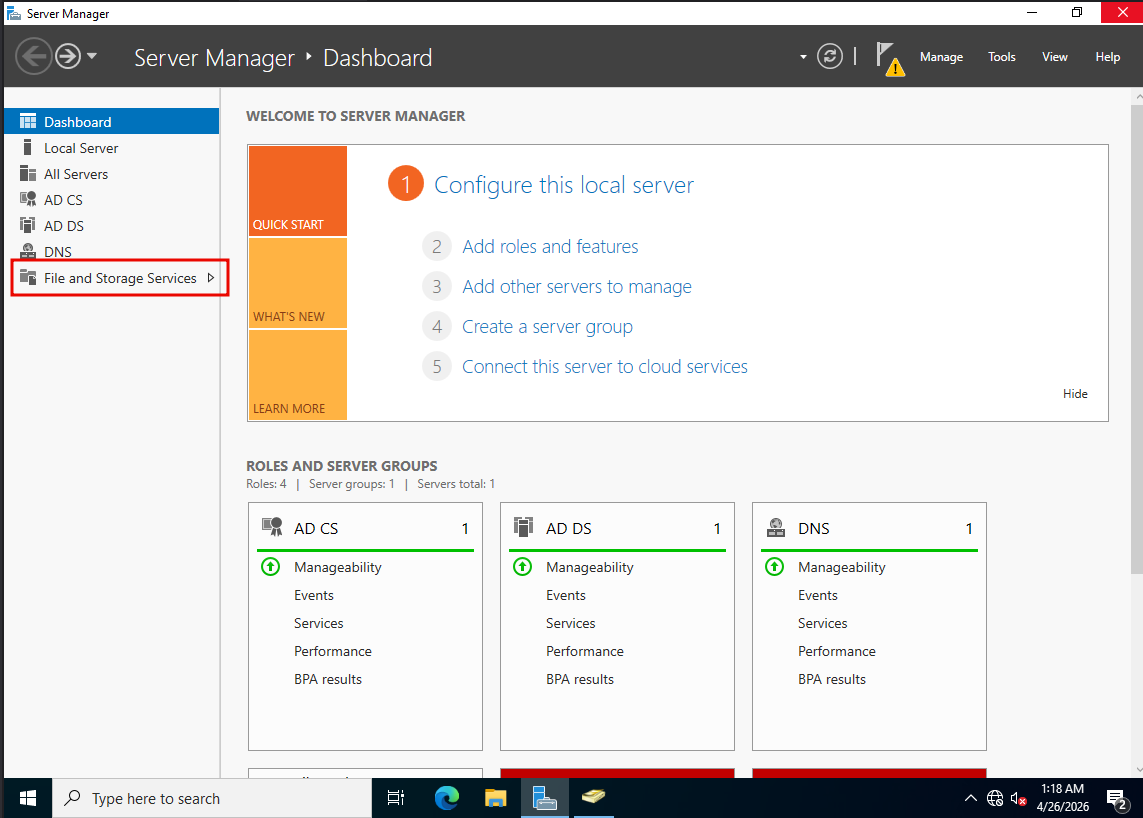Click Add other servers to manage
The width and height of the screenshot is (1143, 818).
[577, 287]
